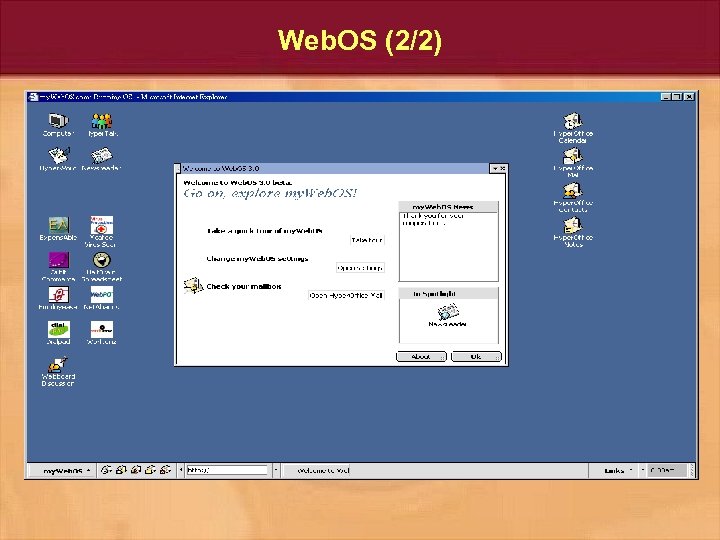This screenshot has width=720, height=540.
Task: Open the HyperWord desktop icon
Action: [x=58, y=159]
